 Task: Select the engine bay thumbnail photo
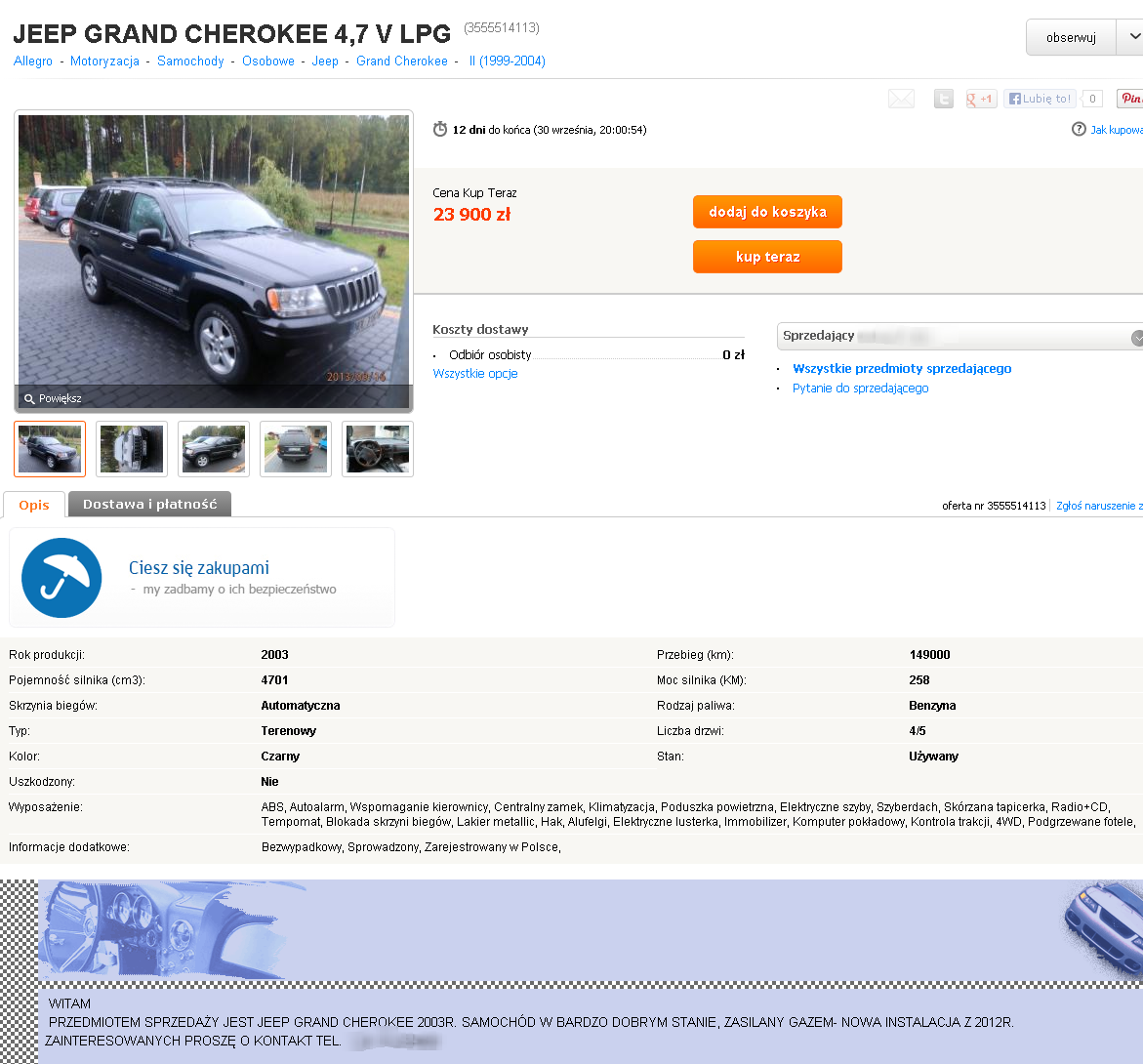[x=132, y=449]
